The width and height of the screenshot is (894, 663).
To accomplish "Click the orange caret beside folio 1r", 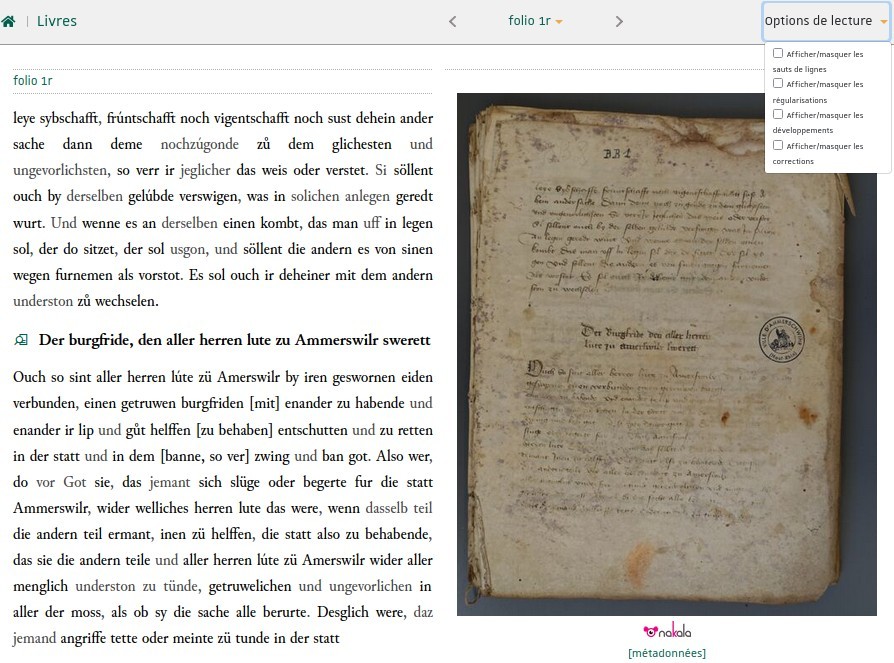I will [559, 22].
